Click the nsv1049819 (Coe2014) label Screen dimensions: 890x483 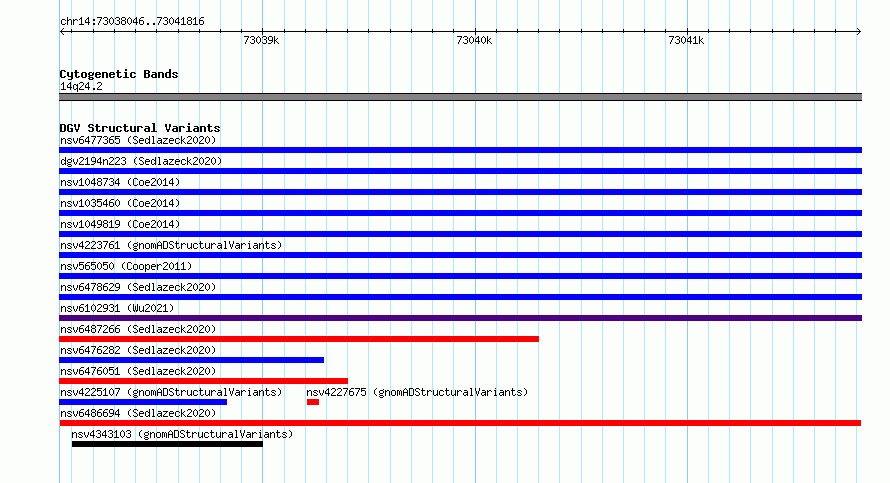[120, 224]
